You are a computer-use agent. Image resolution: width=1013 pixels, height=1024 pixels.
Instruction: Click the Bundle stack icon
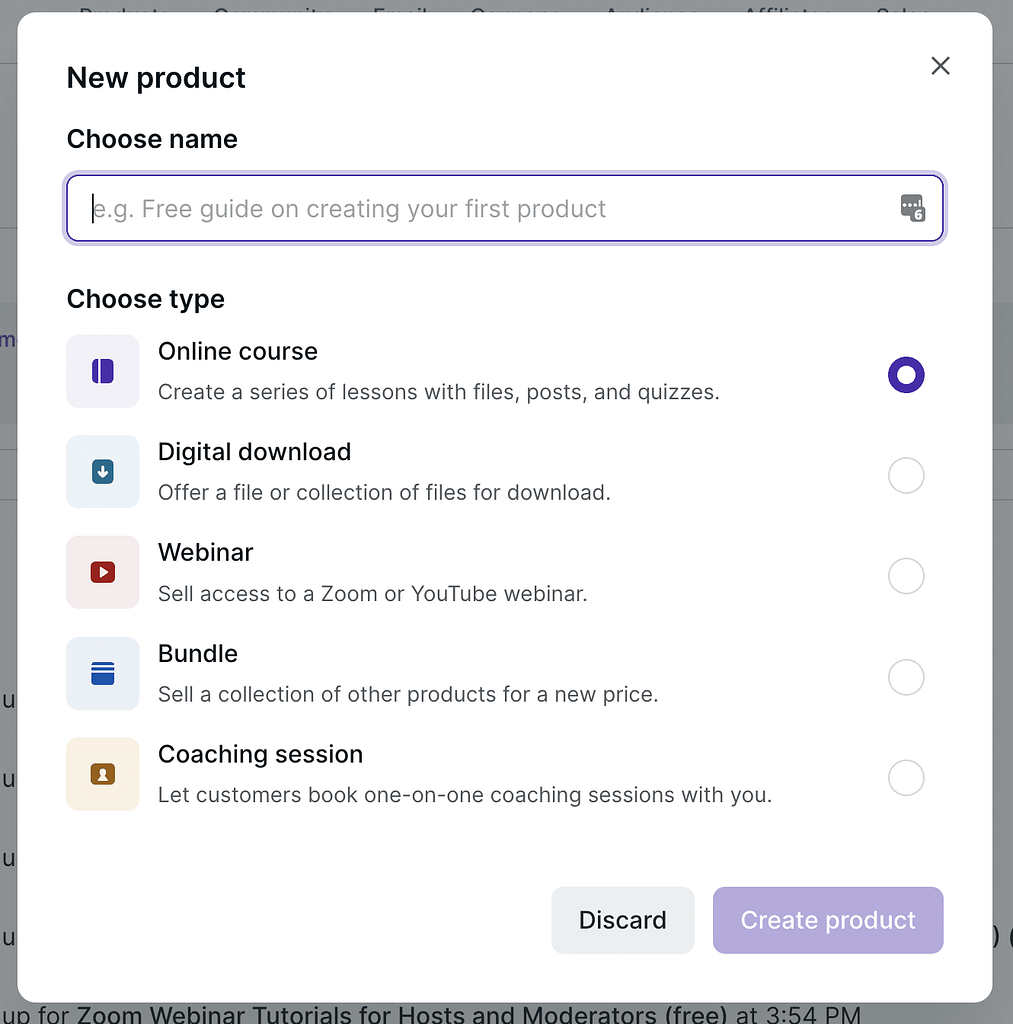pyautogui.click(x=102, y=673)
